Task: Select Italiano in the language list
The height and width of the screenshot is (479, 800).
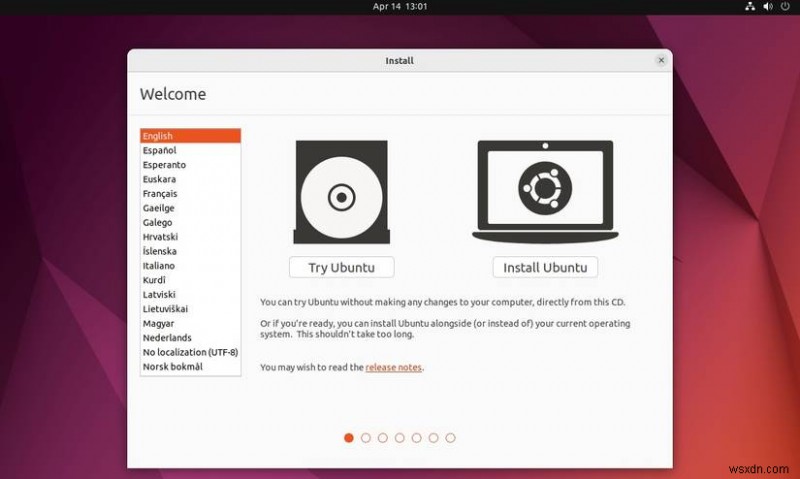Action: (190, 265)
